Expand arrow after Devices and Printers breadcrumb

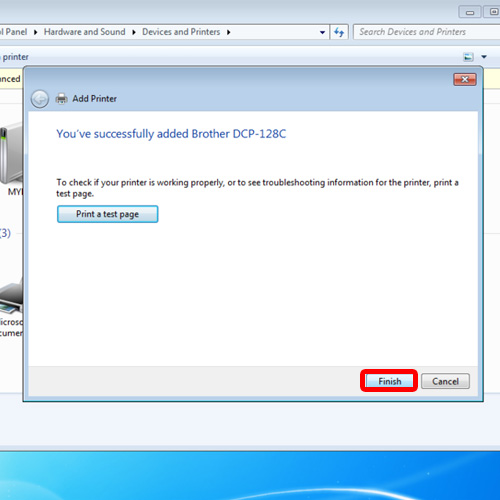coord(229,32)
